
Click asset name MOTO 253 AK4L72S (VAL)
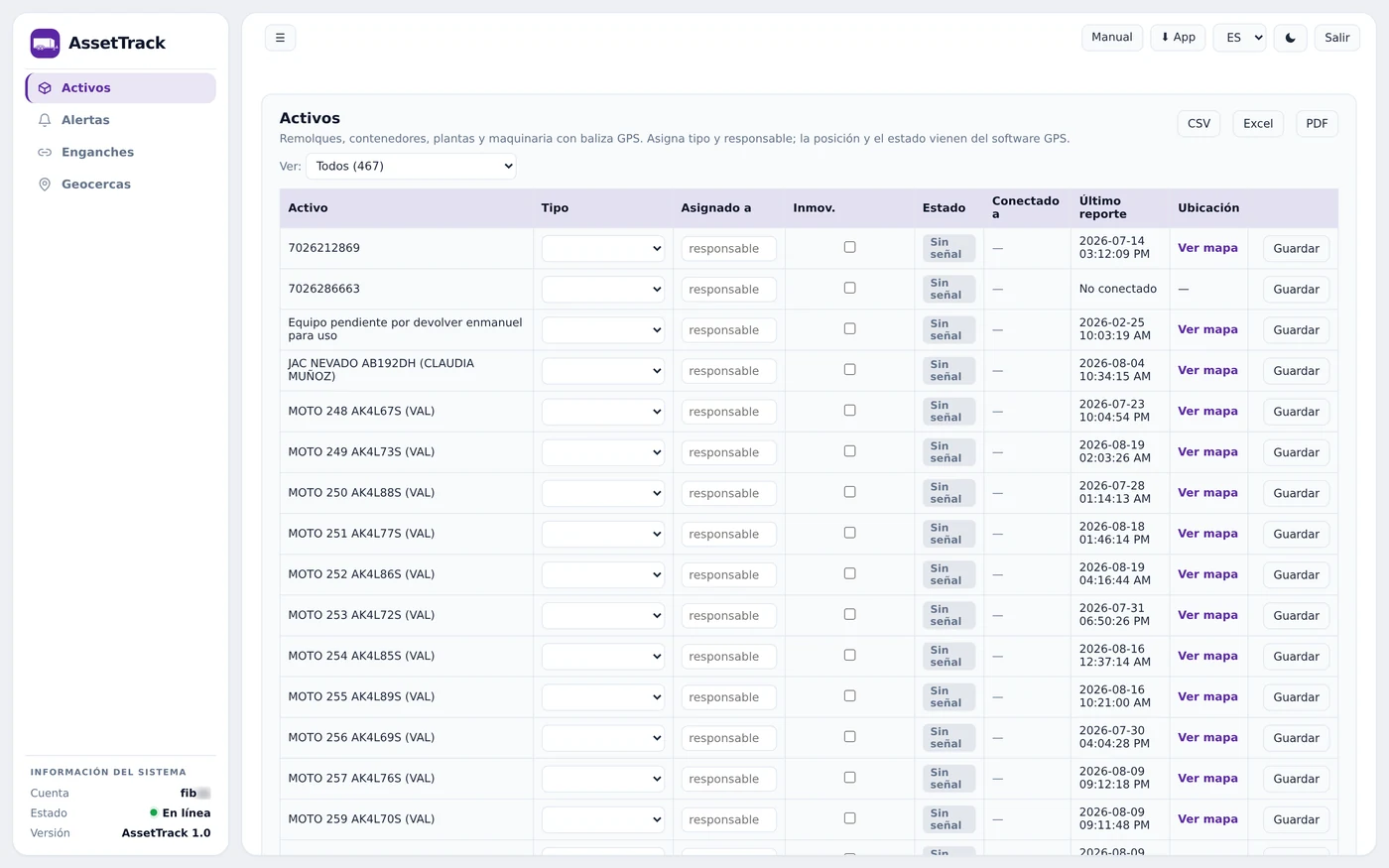(x=361, y=615)
